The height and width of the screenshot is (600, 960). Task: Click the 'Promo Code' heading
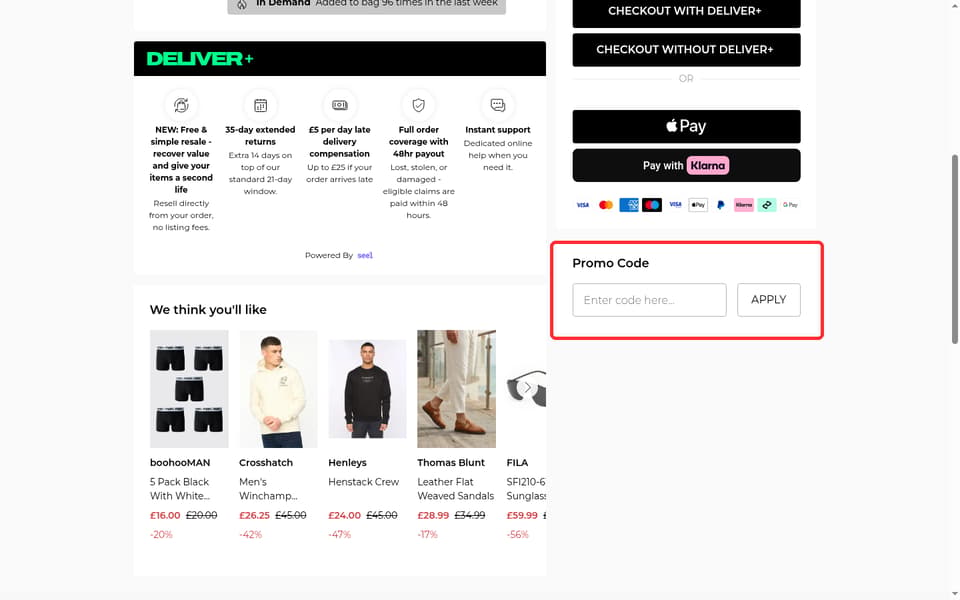click(x=610, y=263)
